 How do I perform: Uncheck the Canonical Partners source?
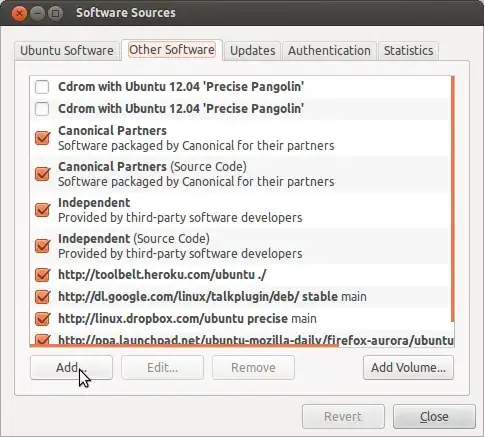coord(42,138)
